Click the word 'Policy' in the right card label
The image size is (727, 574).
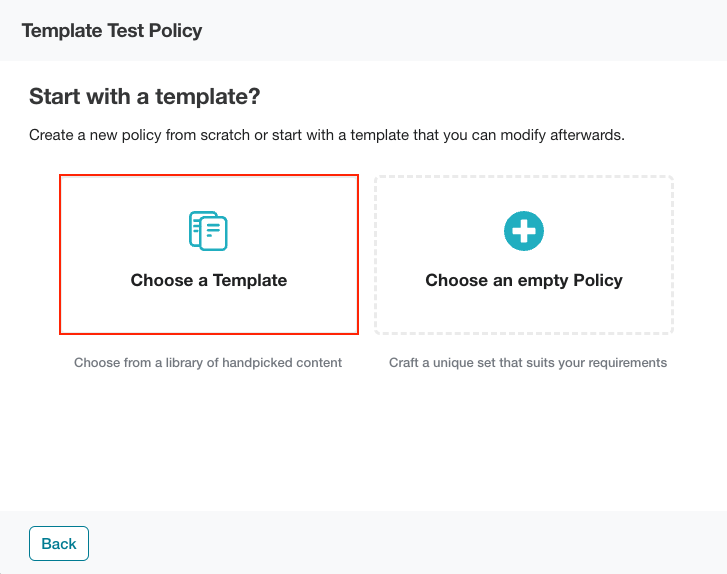pos(598,280)
